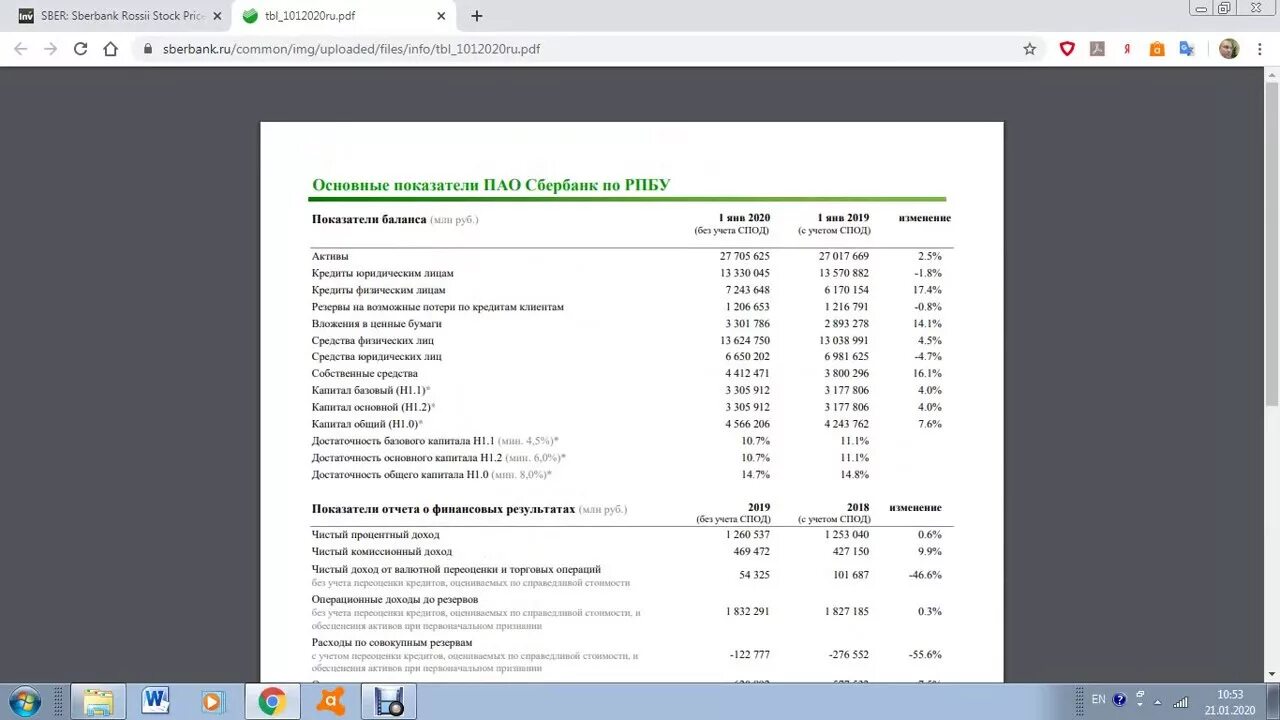This screenshot has height=720, width=1280.
Task: Click the Show desktop strip
Action: 1273,701
